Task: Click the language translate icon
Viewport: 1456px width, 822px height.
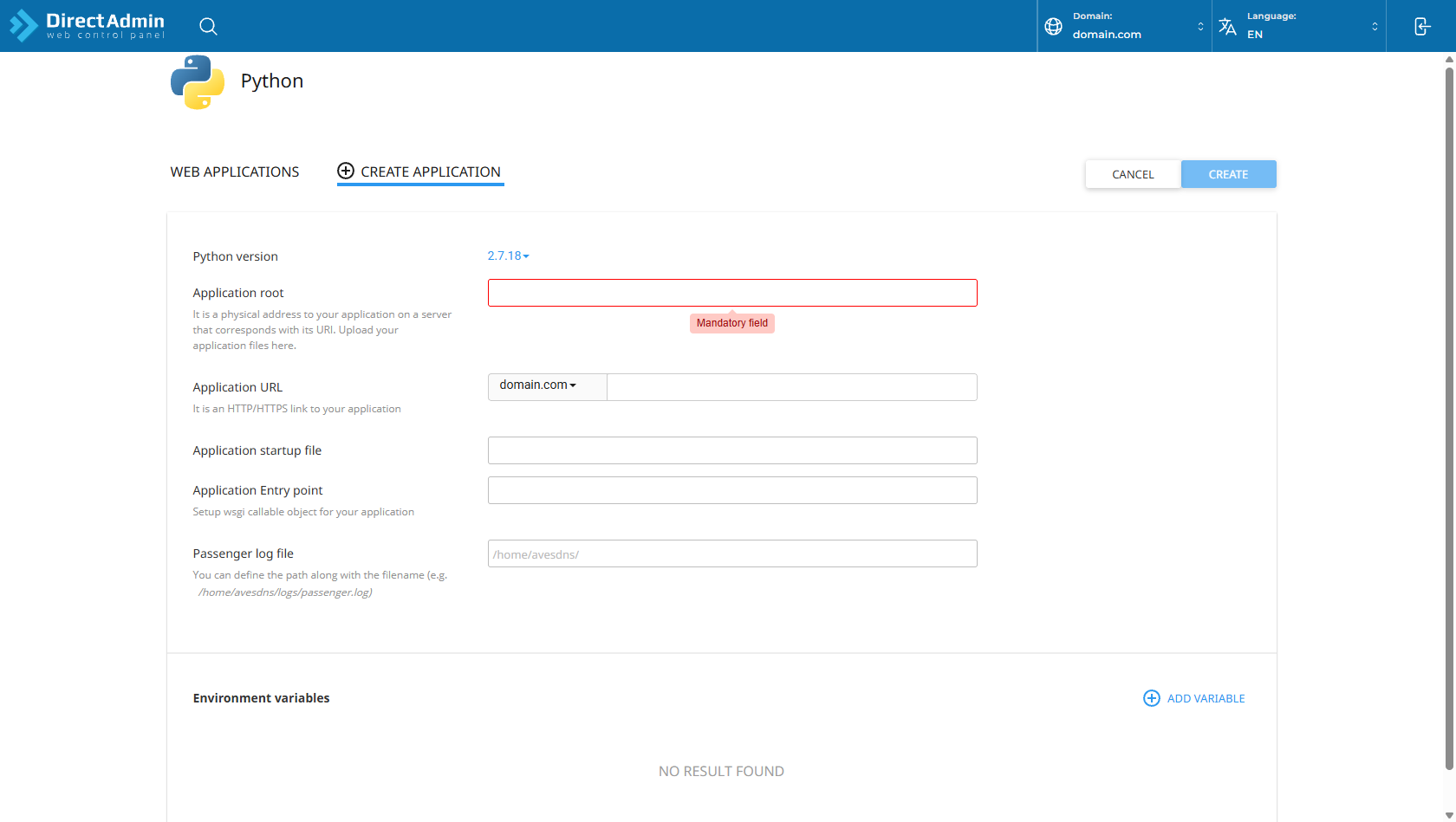Action: click(x=1227, y=26)
